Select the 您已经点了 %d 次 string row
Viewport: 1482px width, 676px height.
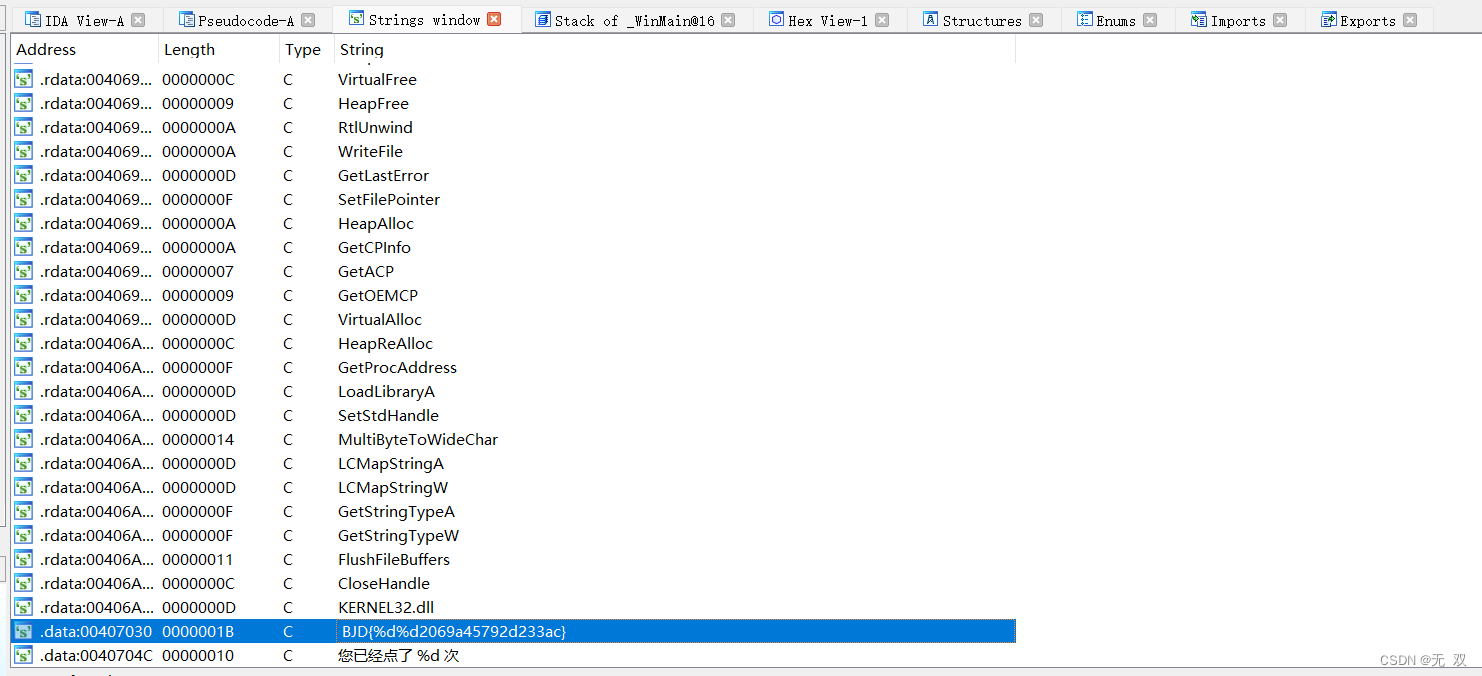click(400, 655)
